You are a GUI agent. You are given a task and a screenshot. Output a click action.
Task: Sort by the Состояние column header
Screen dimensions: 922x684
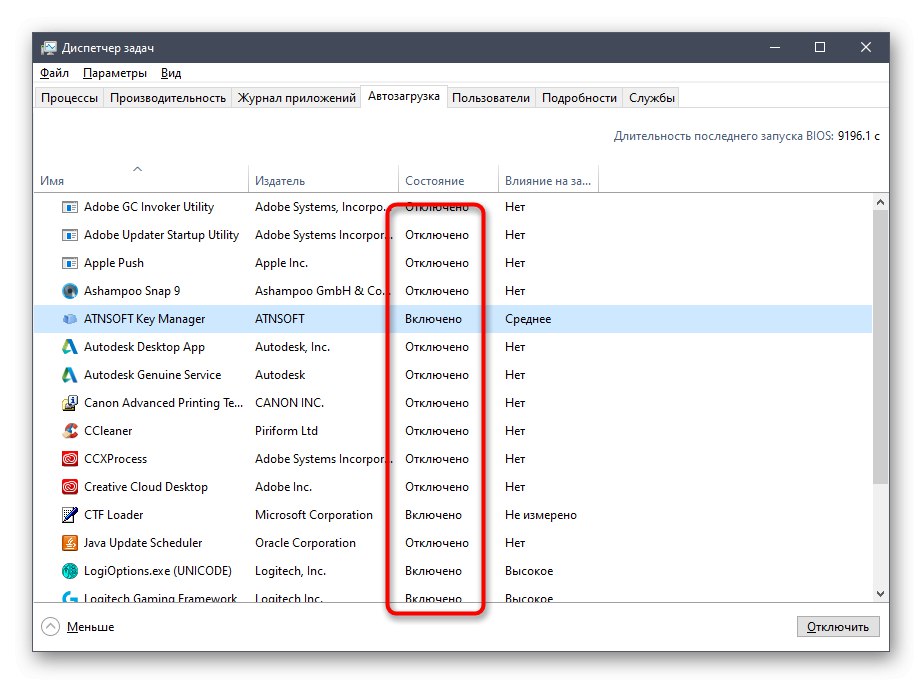(x=449, y=181)
